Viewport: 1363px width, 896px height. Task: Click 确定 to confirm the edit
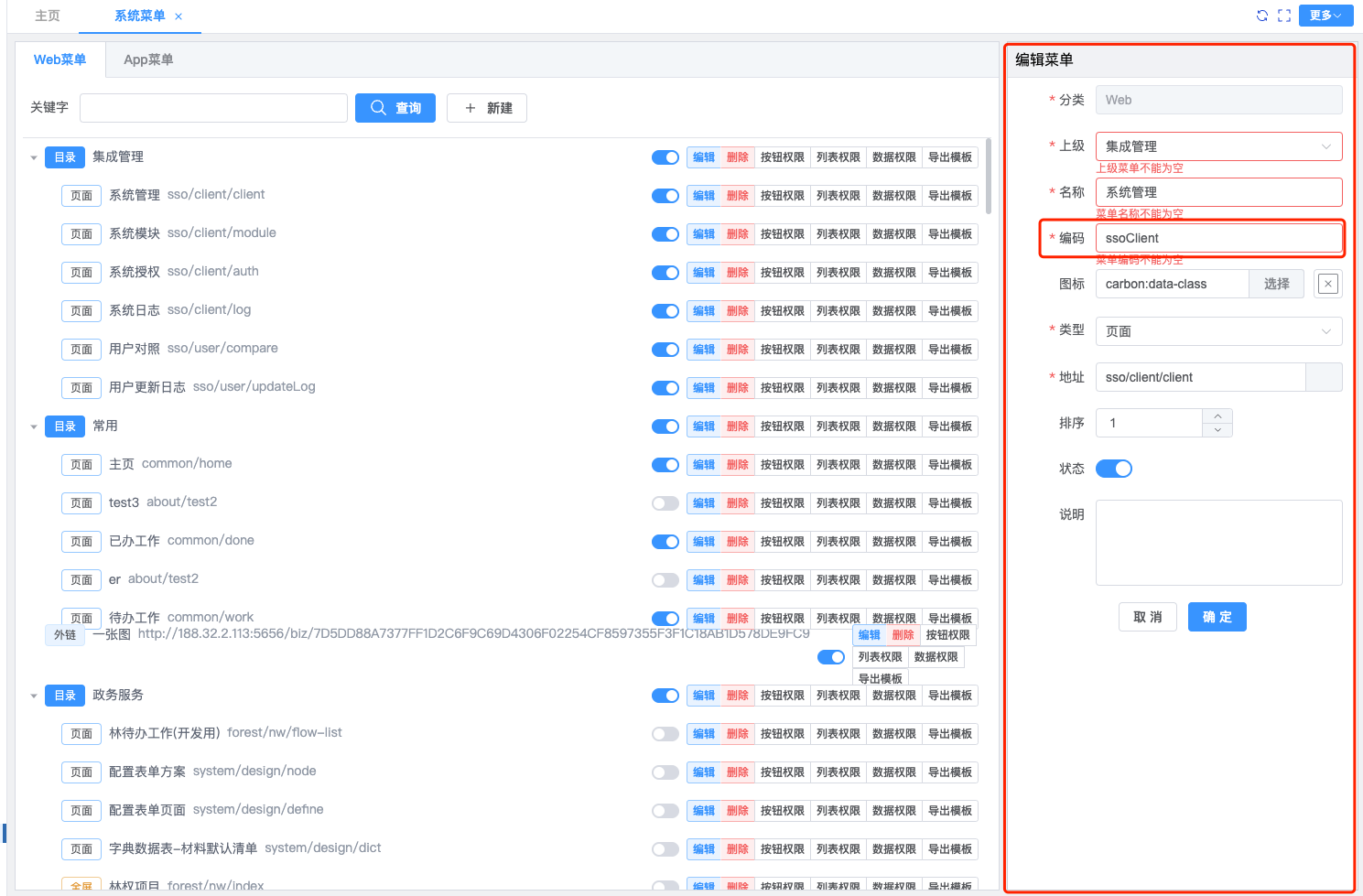click(x=1217, y=617)
